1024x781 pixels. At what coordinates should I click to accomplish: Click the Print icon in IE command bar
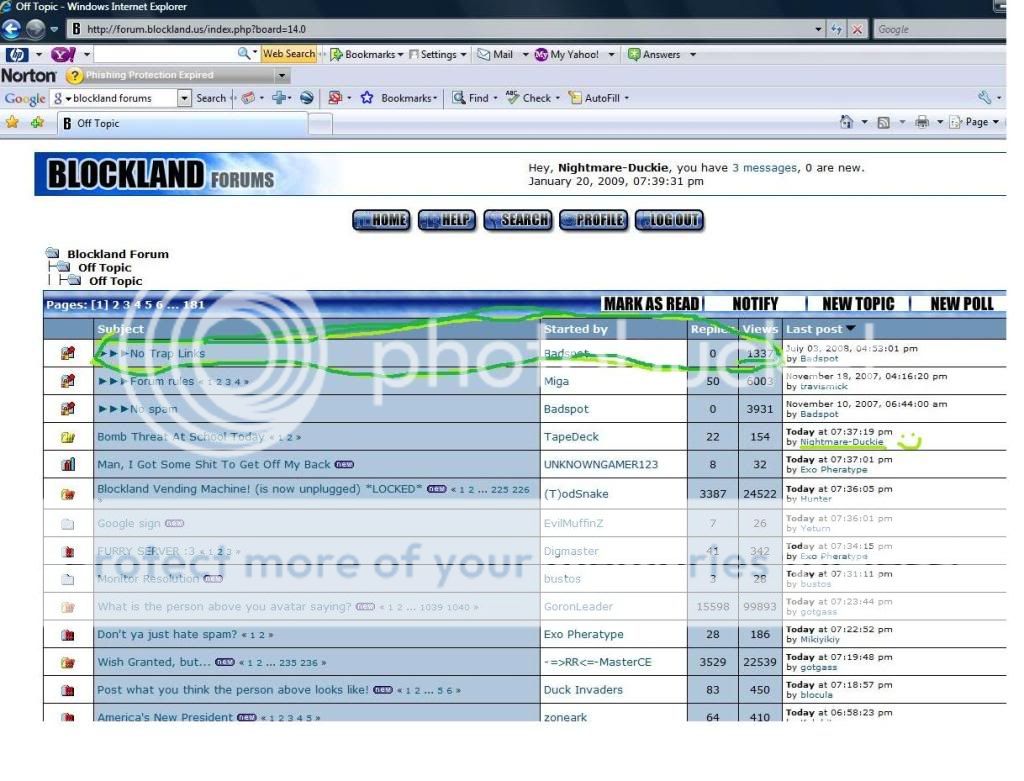click(x=922, y=122)
